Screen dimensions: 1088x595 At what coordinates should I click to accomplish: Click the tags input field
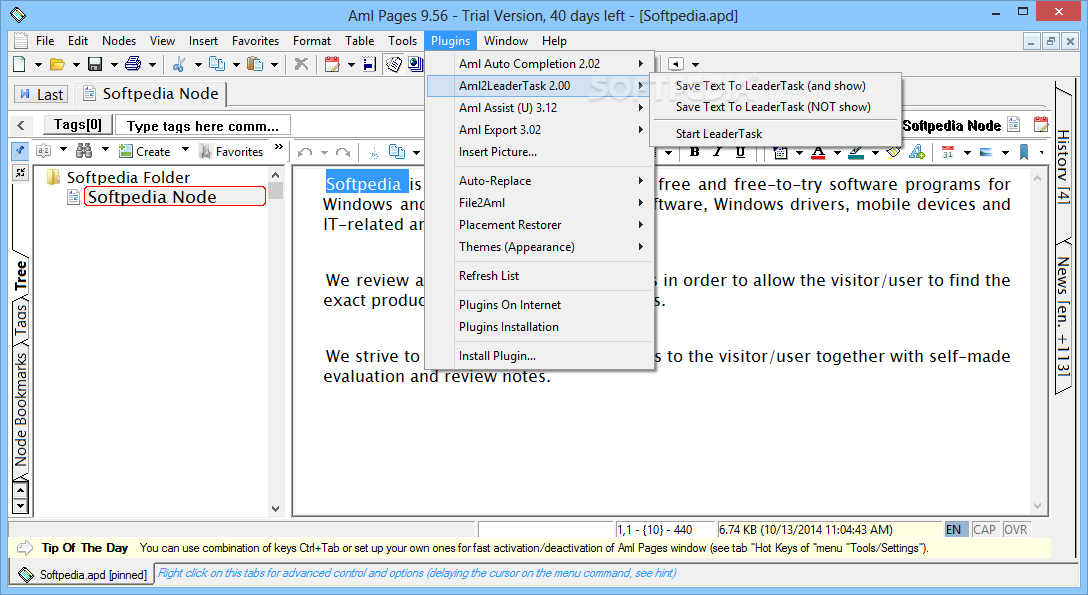coord(203,126)
